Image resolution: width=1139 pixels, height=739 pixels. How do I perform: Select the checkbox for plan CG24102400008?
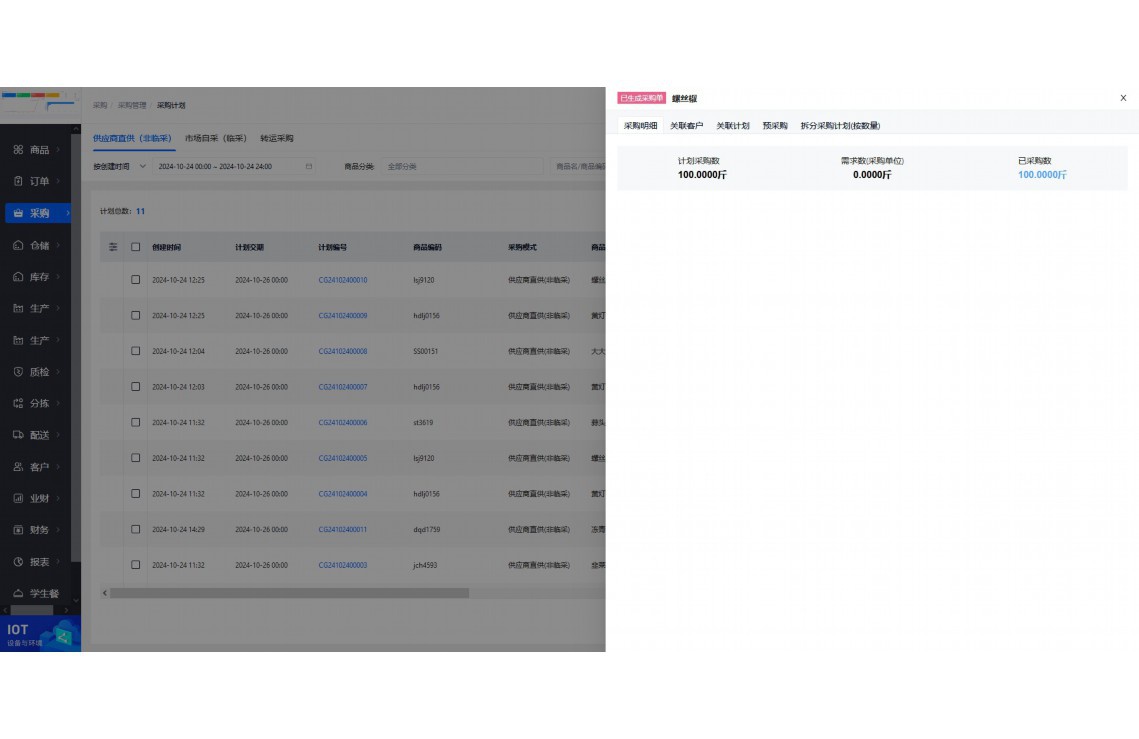(136, 351)
